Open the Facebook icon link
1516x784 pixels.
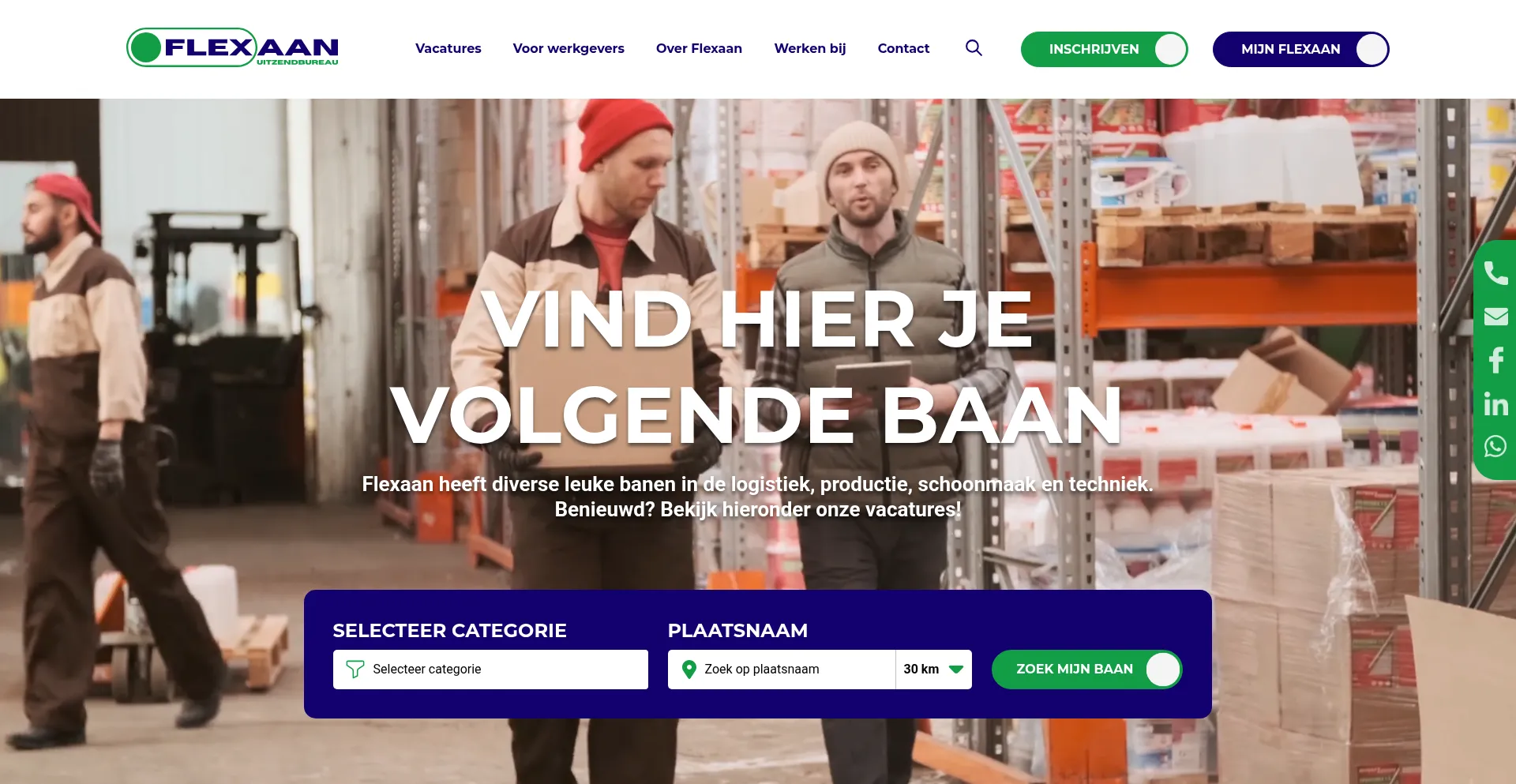1495,360
